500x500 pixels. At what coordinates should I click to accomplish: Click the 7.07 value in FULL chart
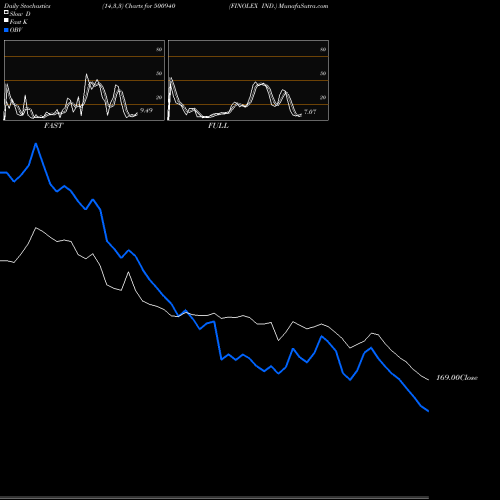tap(310, 112)
